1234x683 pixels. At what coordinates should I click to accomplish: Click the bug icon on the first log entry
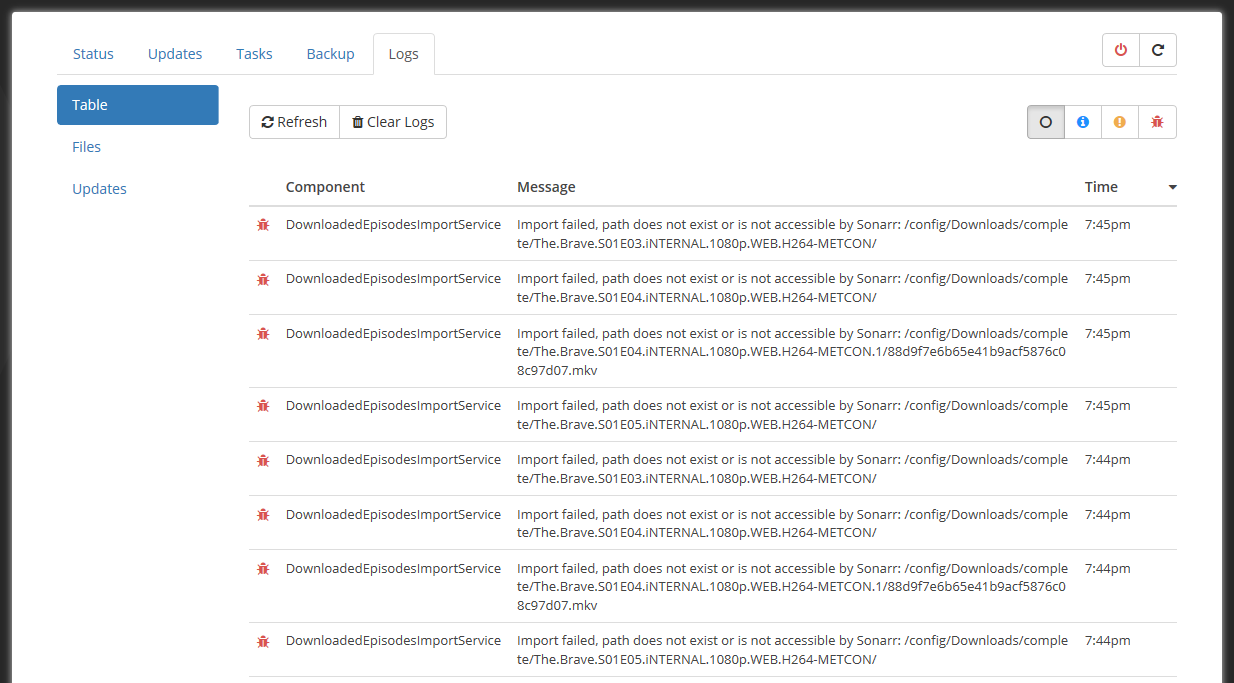click(263, 225)
